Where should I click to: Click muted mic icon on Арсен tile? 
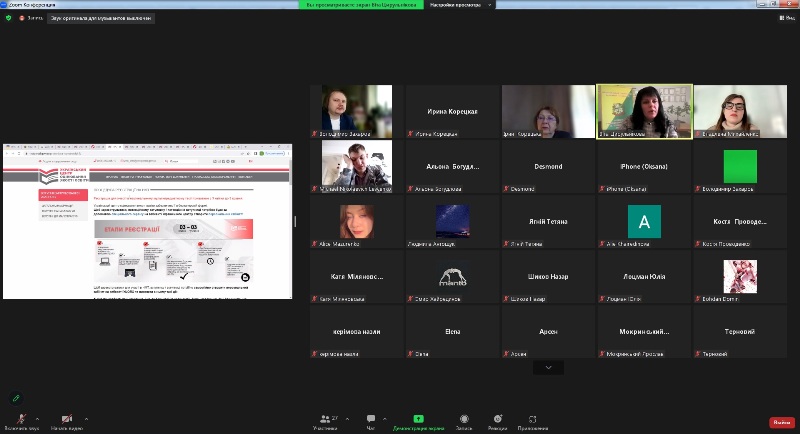(x=506, y=354)
